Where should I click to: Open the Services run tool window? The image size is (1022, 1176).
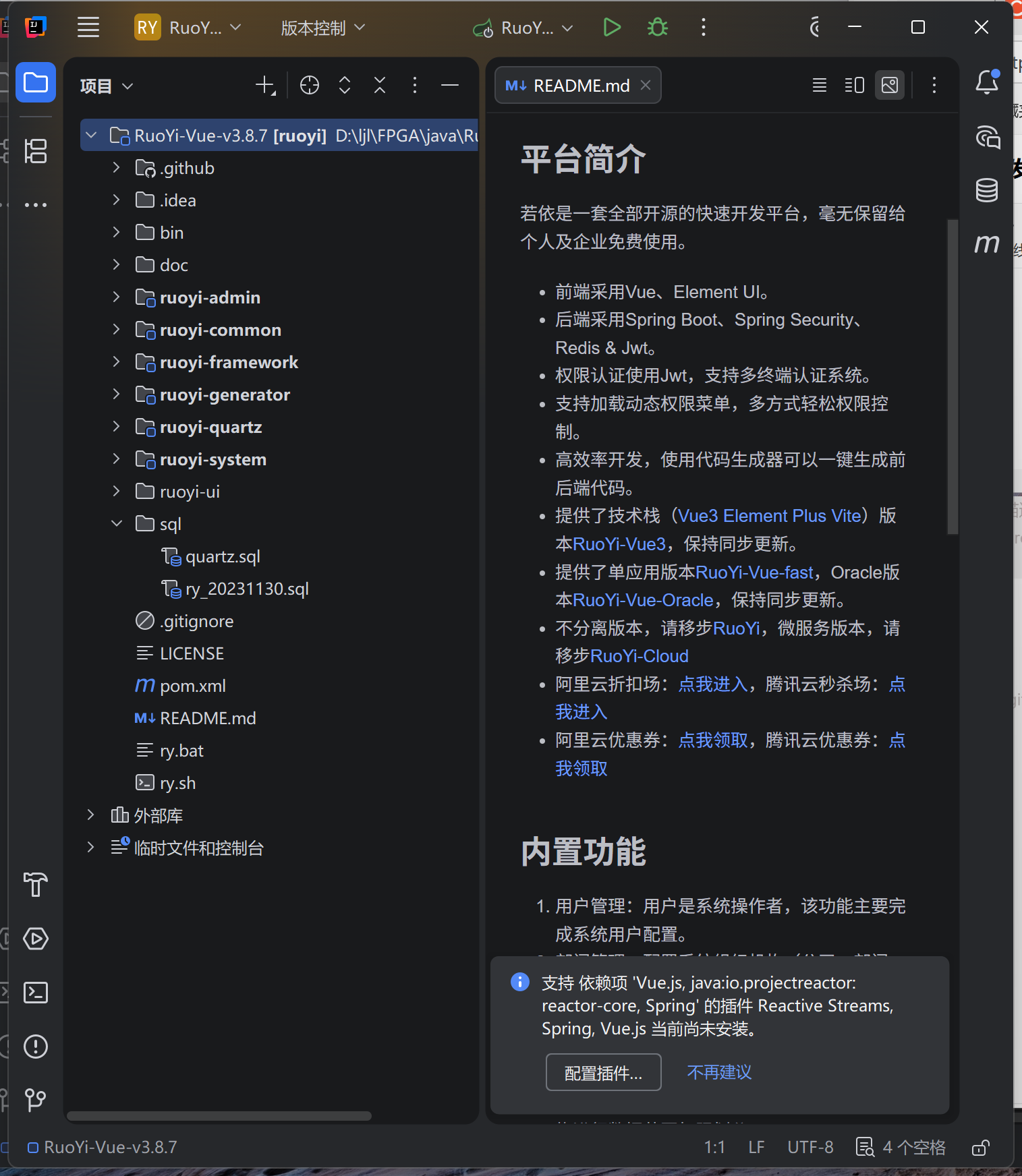tap(36, 939)
